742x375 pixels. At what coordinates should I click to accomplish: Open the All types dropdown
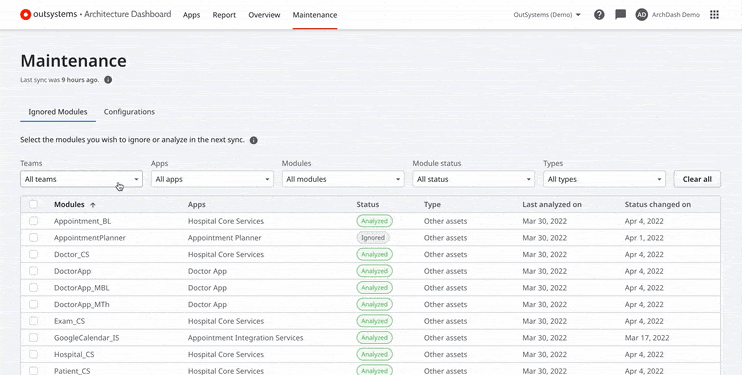pos(604,179)
